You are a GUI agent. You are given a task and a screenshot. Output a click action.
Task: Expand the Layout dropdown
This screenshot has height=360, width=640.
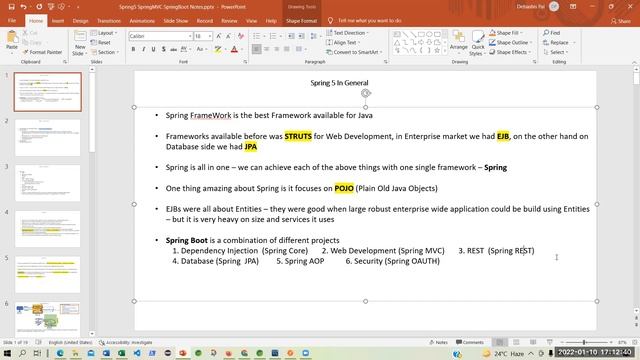[x=104, y=33]
